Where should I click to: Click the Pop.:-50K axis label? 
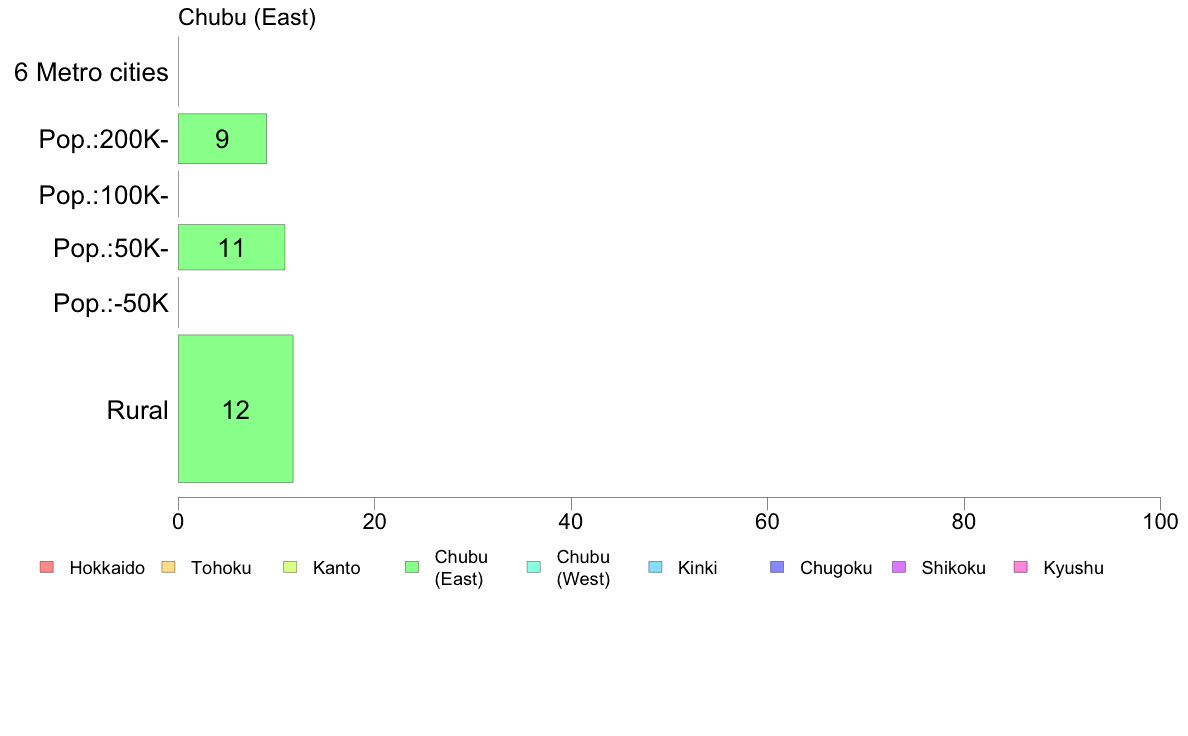[x=111, y=303]
